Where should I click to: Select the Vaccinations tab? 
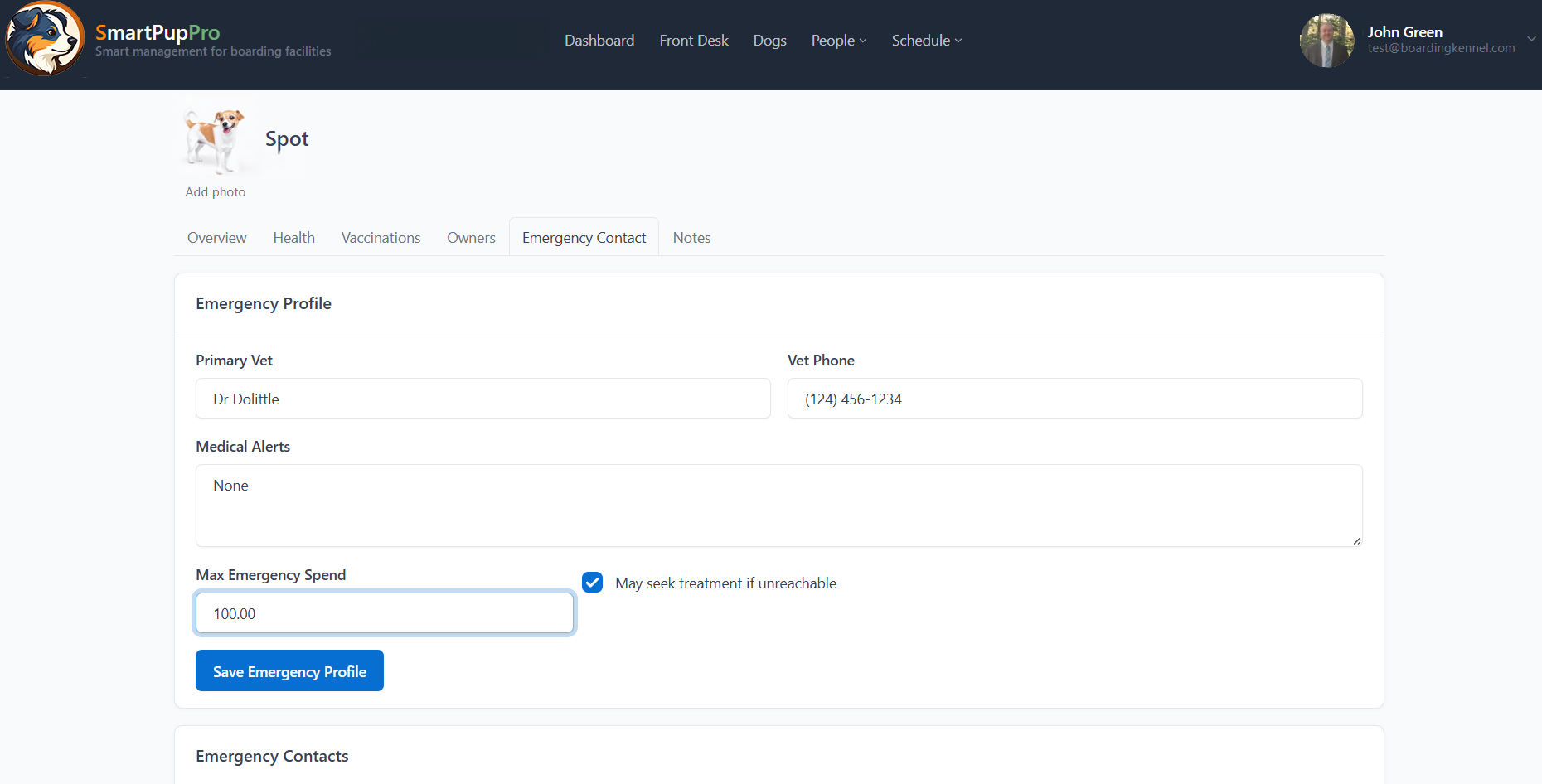tap(381, 238)
